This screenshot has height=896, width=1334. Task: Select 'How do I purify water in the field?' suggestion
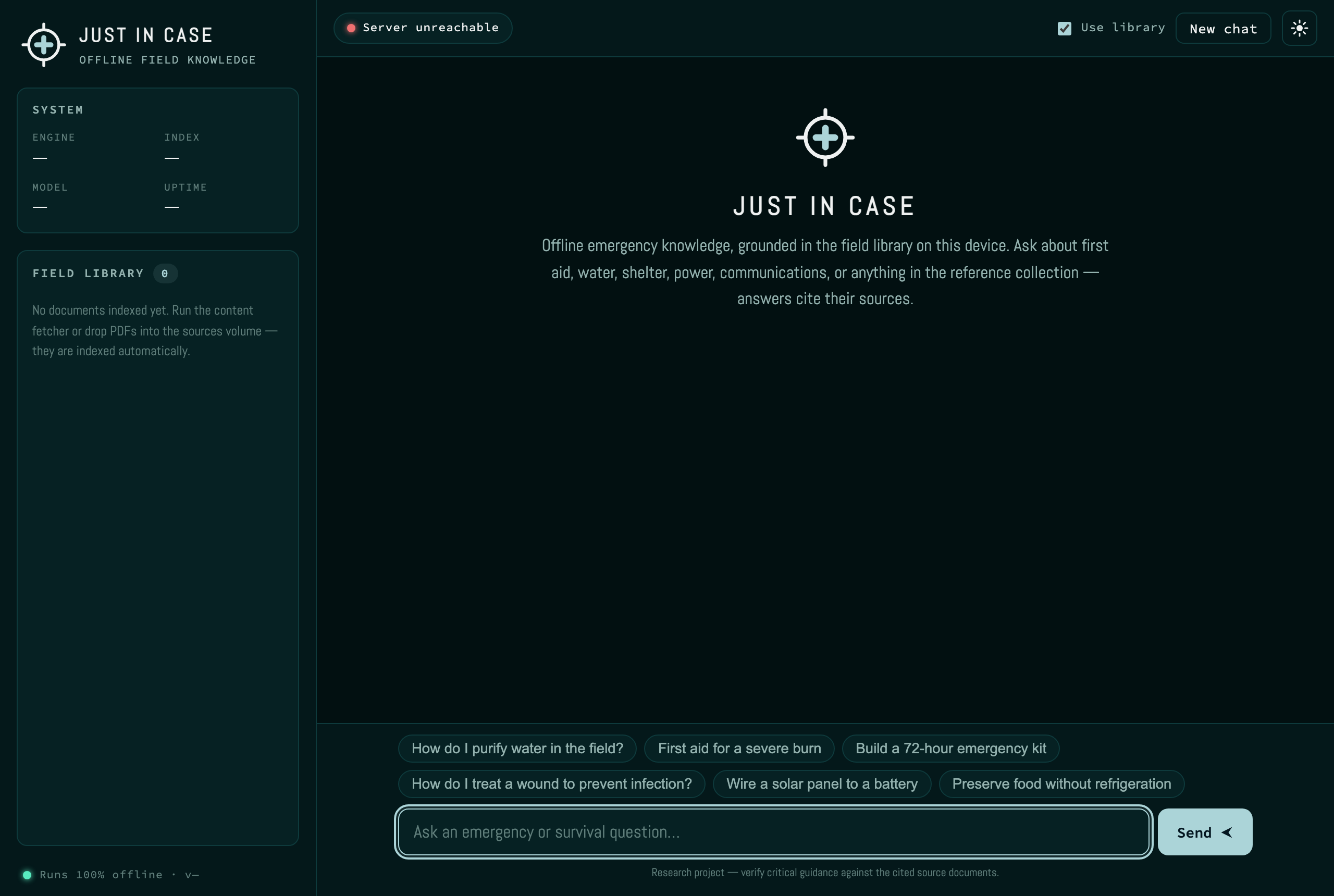(x=517, y=749)
